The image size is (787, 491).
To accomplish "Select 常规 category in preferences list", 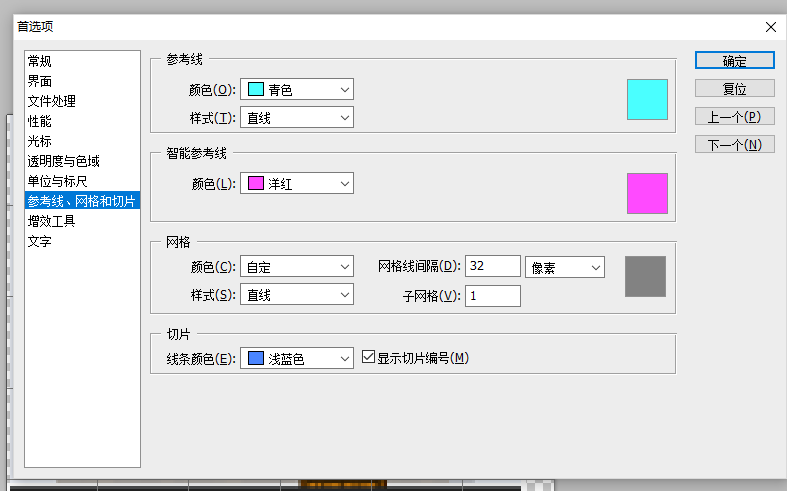I will [82, 61].
